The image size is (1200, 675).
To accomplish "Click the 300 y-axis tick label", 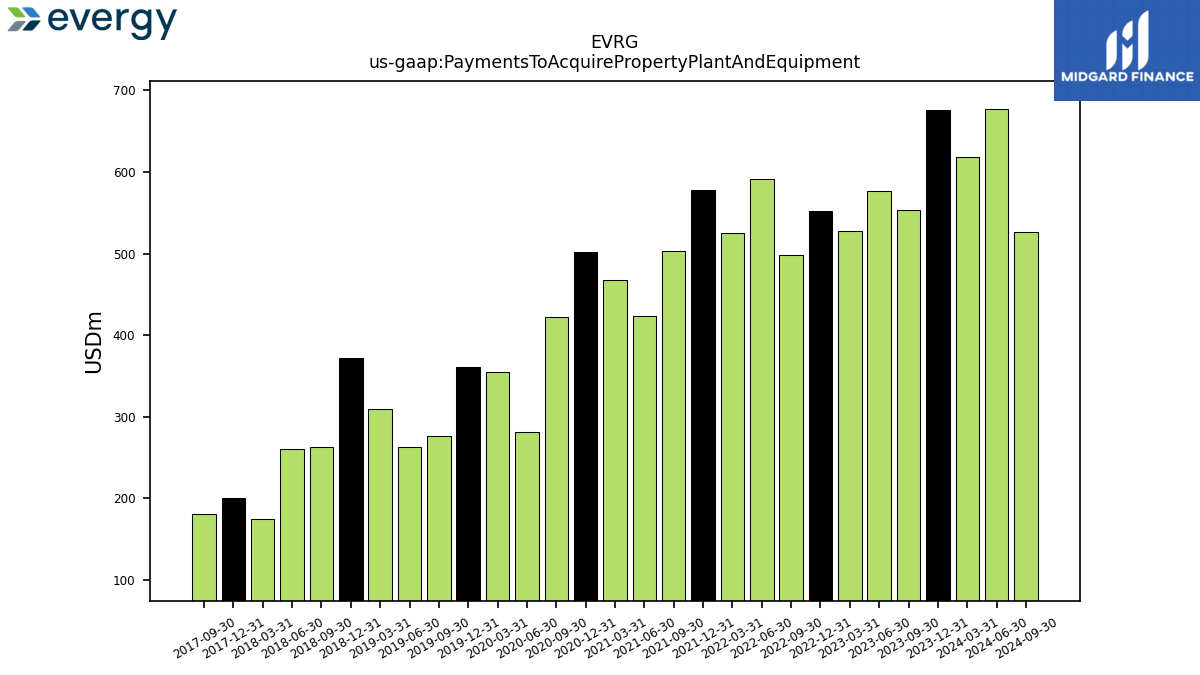I will 126,417.
